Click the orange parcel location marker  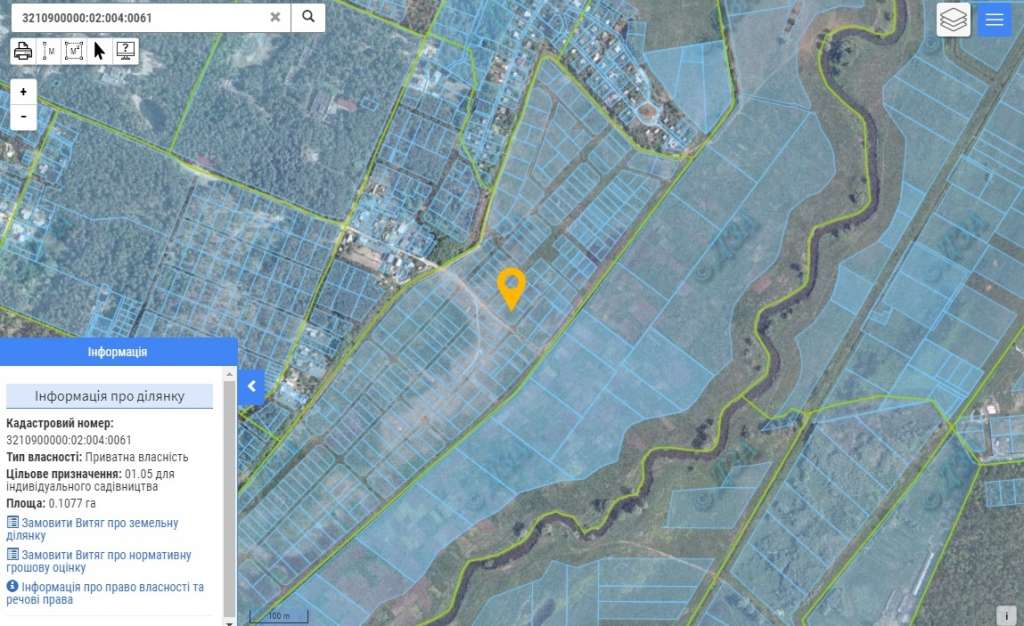[x=512, y=286]
